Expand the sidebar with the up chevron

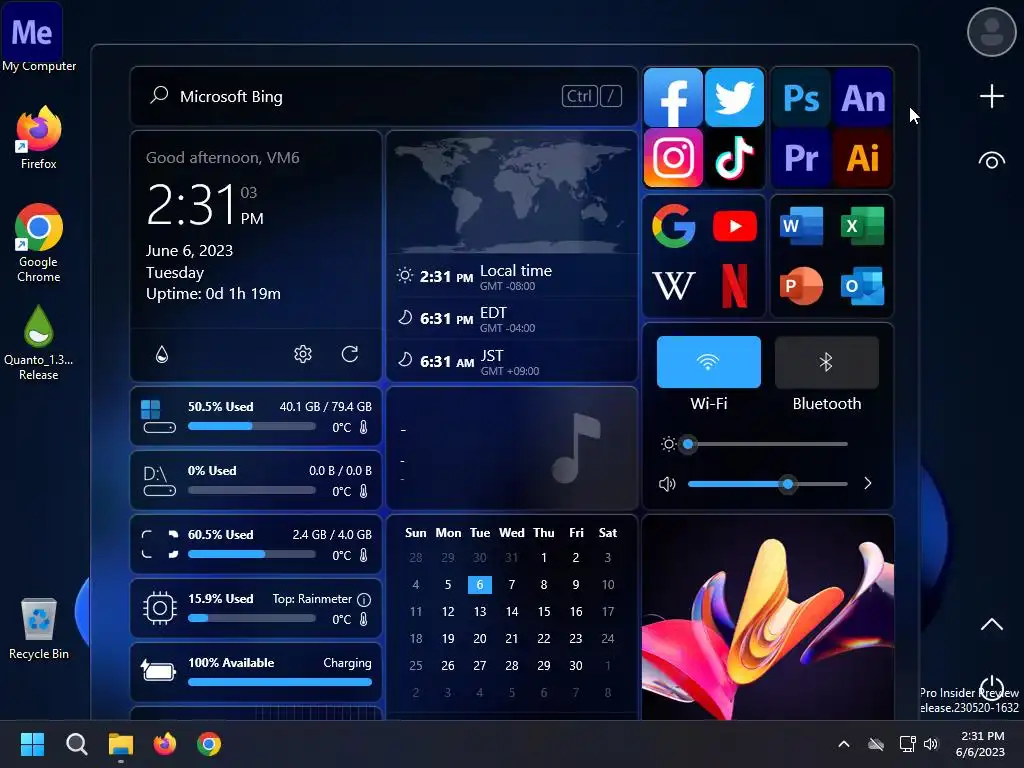point(991,624)
